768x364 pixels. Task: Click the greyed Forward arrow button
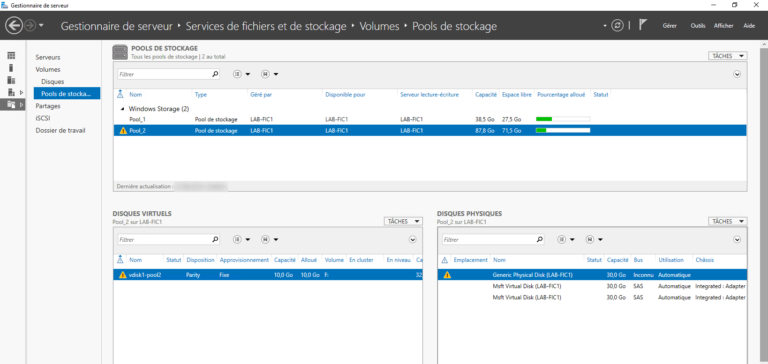tap(30, 25)
